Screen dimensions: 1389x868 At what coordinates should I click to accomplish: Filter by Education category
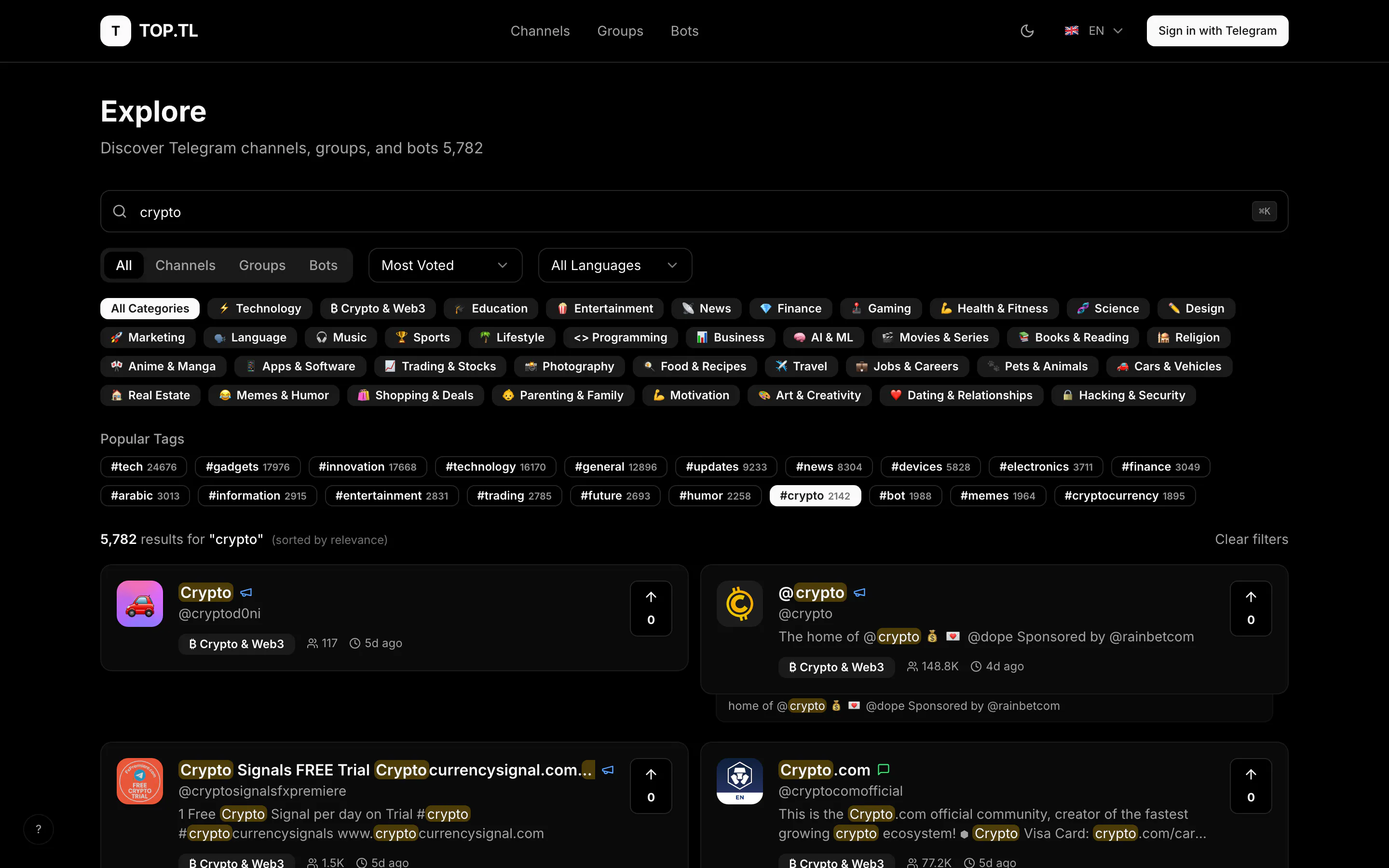pos(491,308)
